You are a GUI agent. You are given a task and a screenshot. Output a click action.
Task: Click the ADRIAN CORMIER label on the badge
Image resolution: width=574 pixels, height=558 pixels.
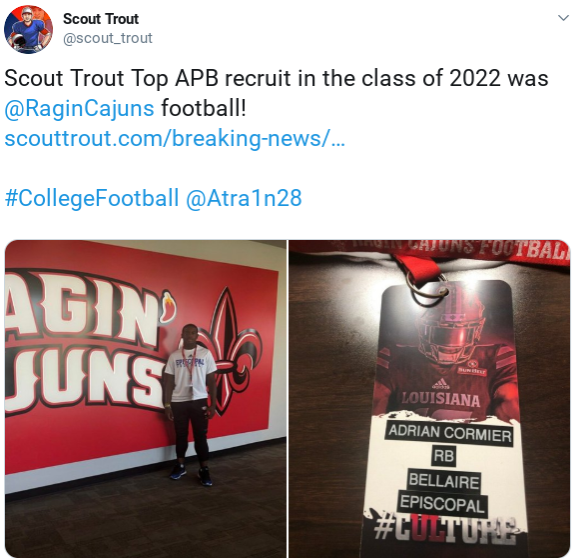(x=450, y=433)
